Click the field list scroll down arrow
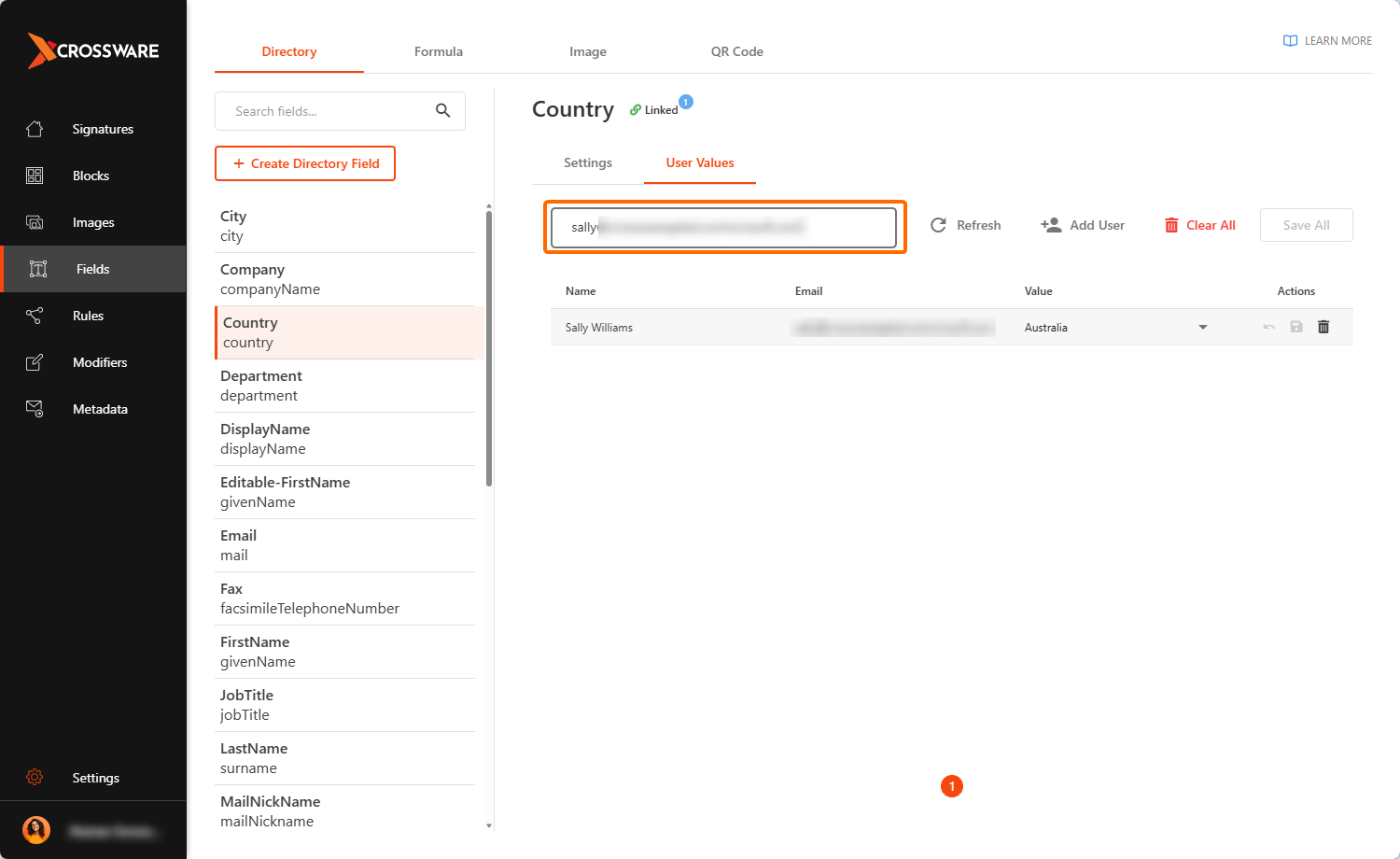1400x859 pixels. tap(489, 825)
